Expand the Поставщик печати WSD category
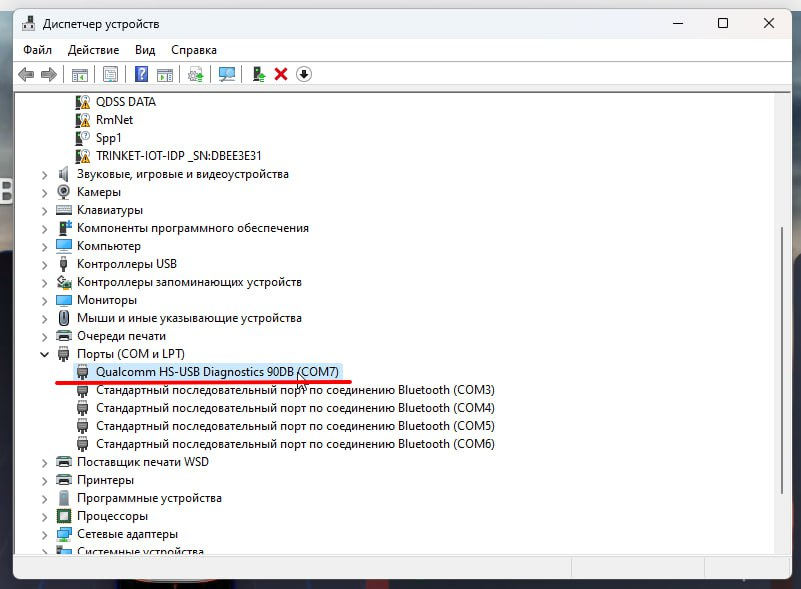This screenshot has height=589, width=801. pyautogui.click(x=44, y=463)
